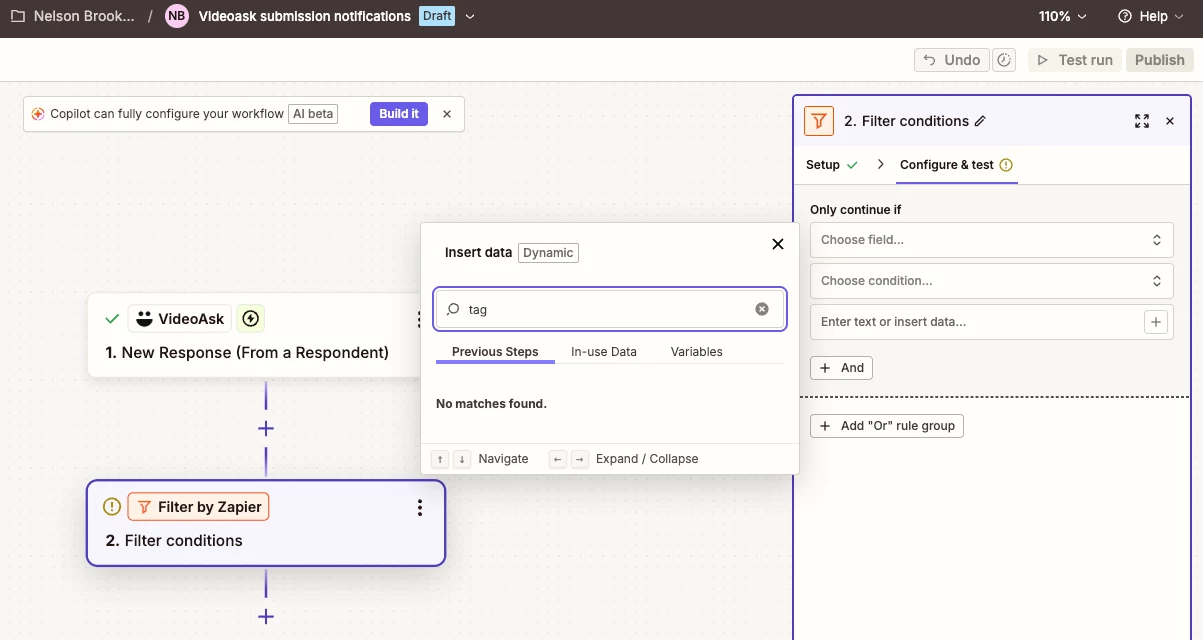The width and height of the screenshot is (1203, 640).
Task: Click the Draft status badge
Action: 436,16
